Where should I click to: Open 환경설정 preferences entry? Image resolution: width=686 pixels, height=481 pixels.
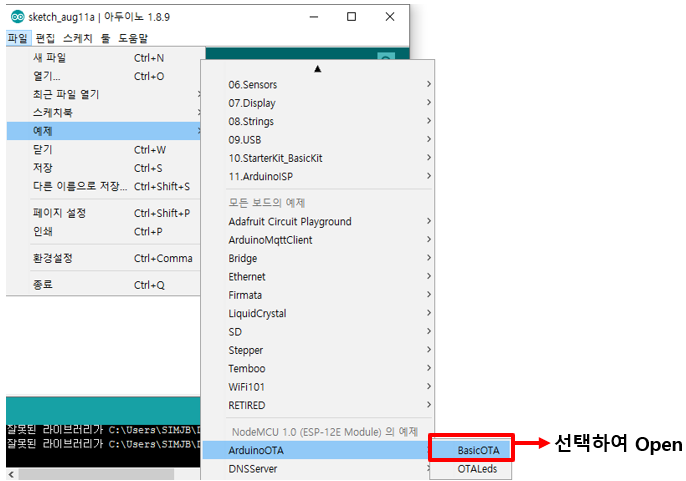pyautogui.click(x=104, y=258)
